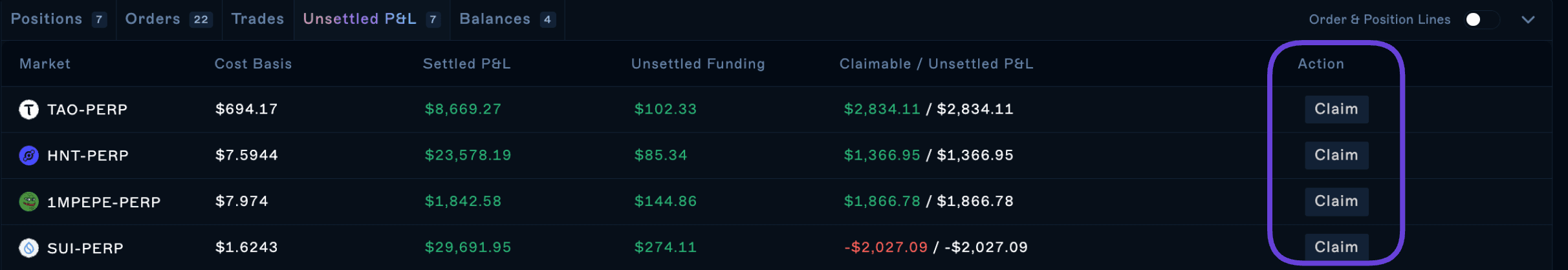The width and height of the screenshot is (1568, 270).
Task: Click unsettled funding $274.11
Action: click(x=666, y=247)
